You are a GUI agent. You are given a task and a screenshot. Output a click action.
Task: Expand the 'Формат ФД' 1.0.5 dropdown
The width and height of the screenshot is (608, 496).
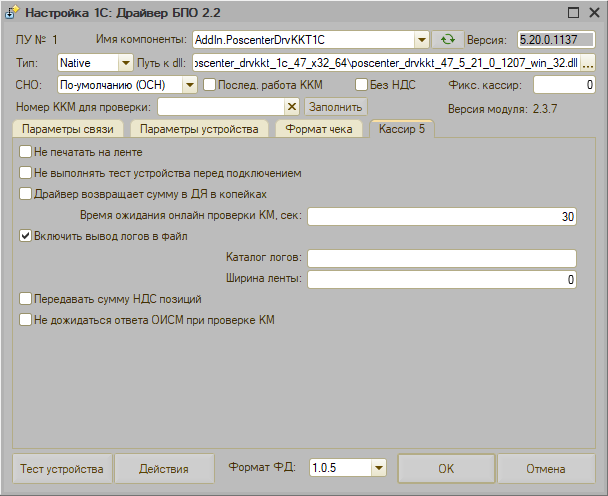point(378,467)
